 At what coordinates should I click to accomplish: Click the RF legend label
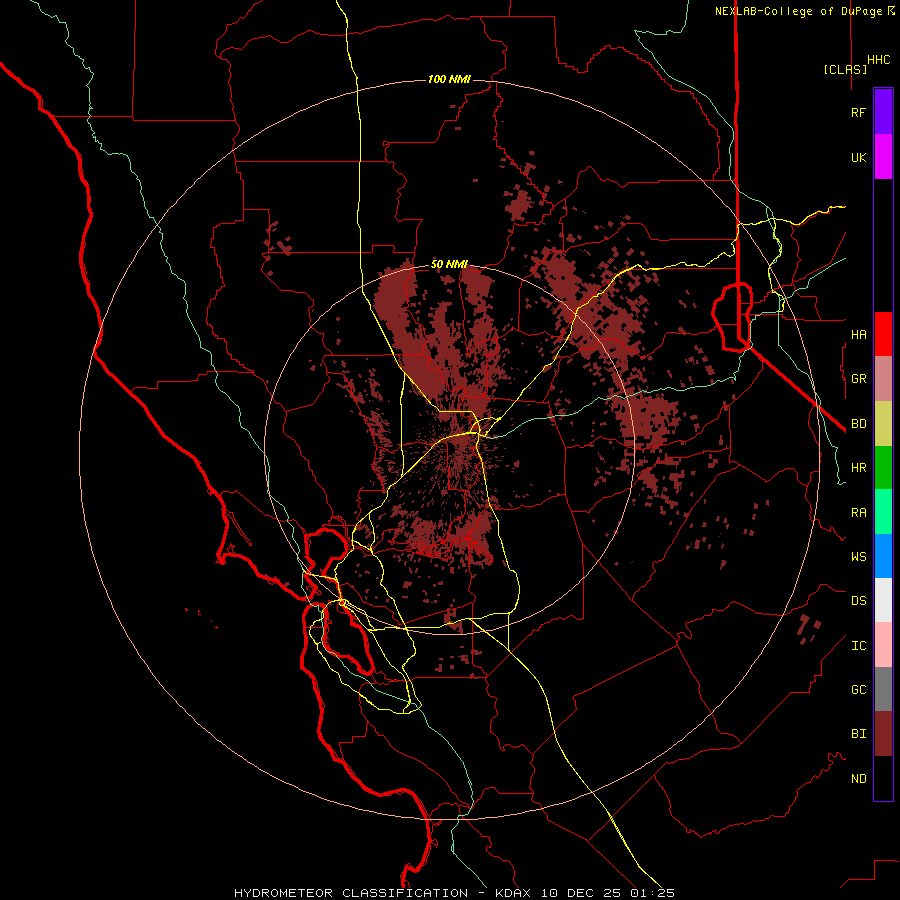[x=858, y=112]
